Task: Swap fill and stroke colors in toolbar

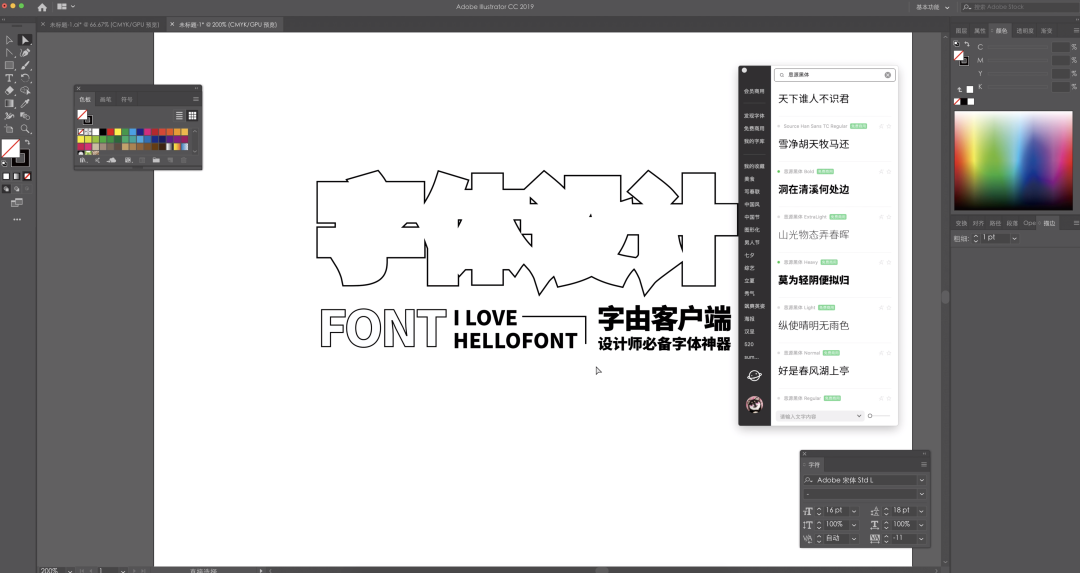Action: (26, 143)
